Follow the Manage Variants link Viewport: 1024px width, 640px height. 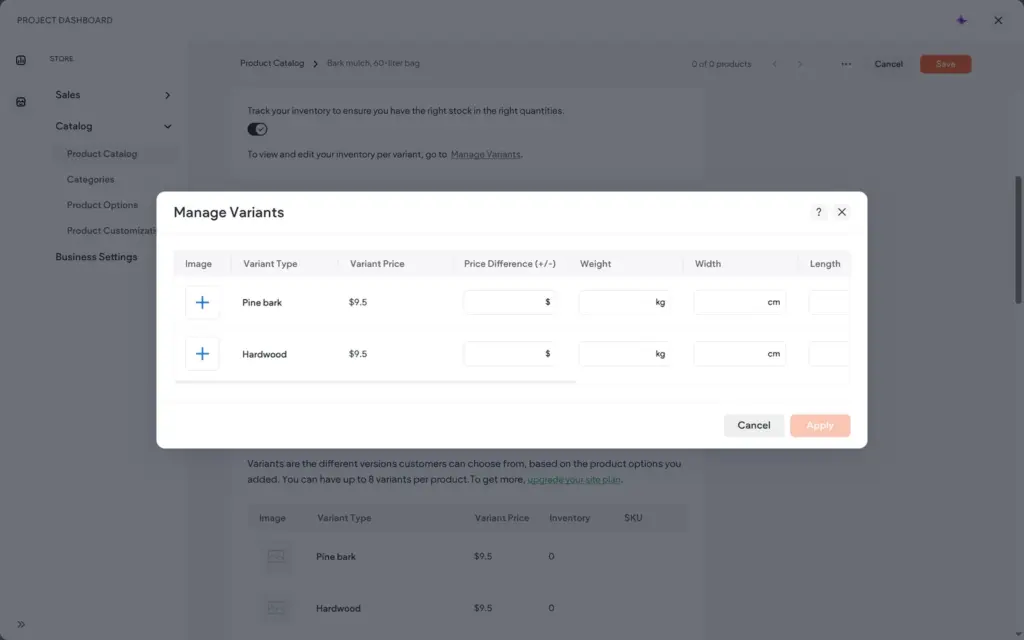[x=485, y=155]
